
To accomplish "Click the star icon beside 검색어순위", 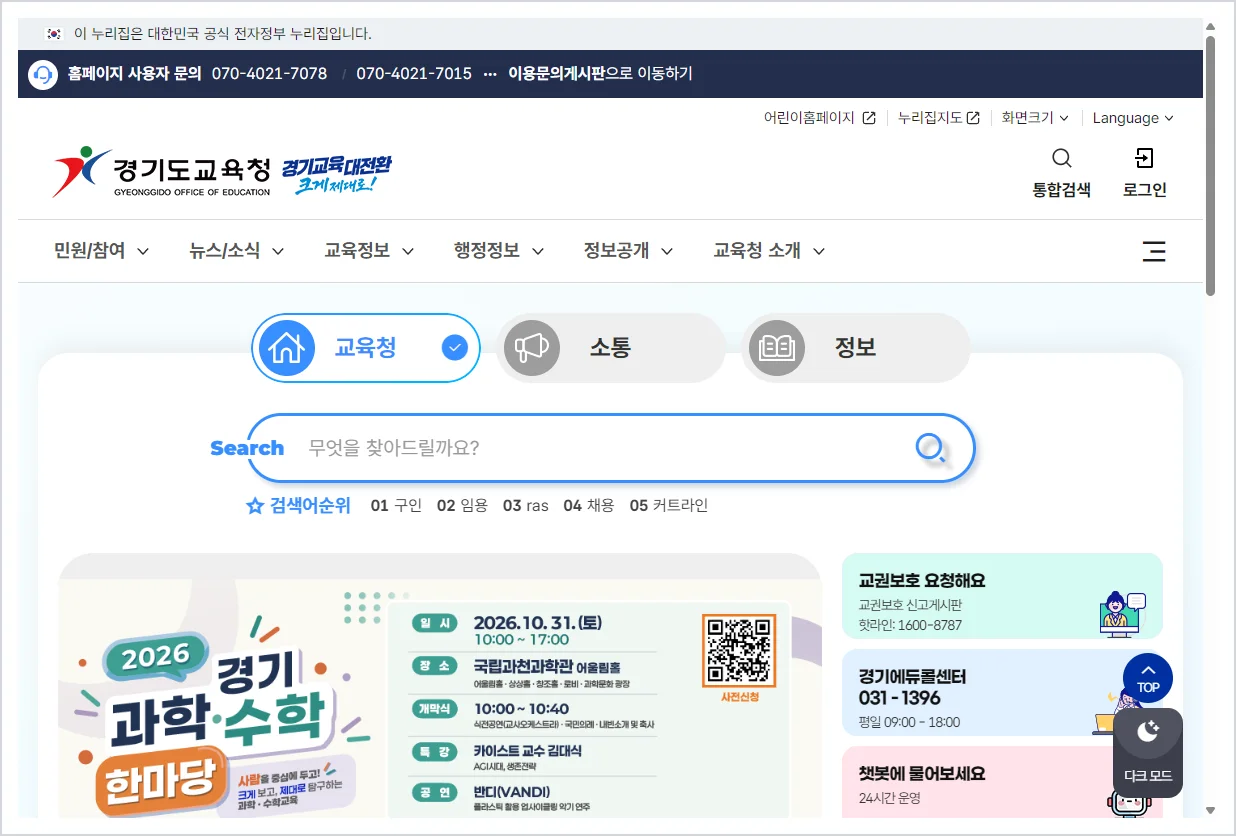I will 255,506.
